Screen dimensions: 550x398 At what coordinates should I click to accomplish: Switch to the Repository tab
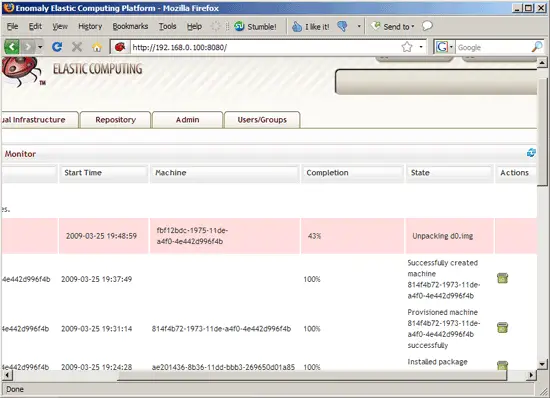[x=115, y=120]
